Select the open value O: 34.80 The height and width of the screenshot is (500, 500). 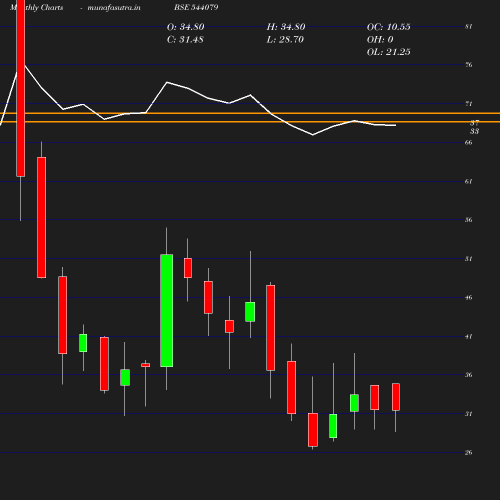[x=185, y=27]
